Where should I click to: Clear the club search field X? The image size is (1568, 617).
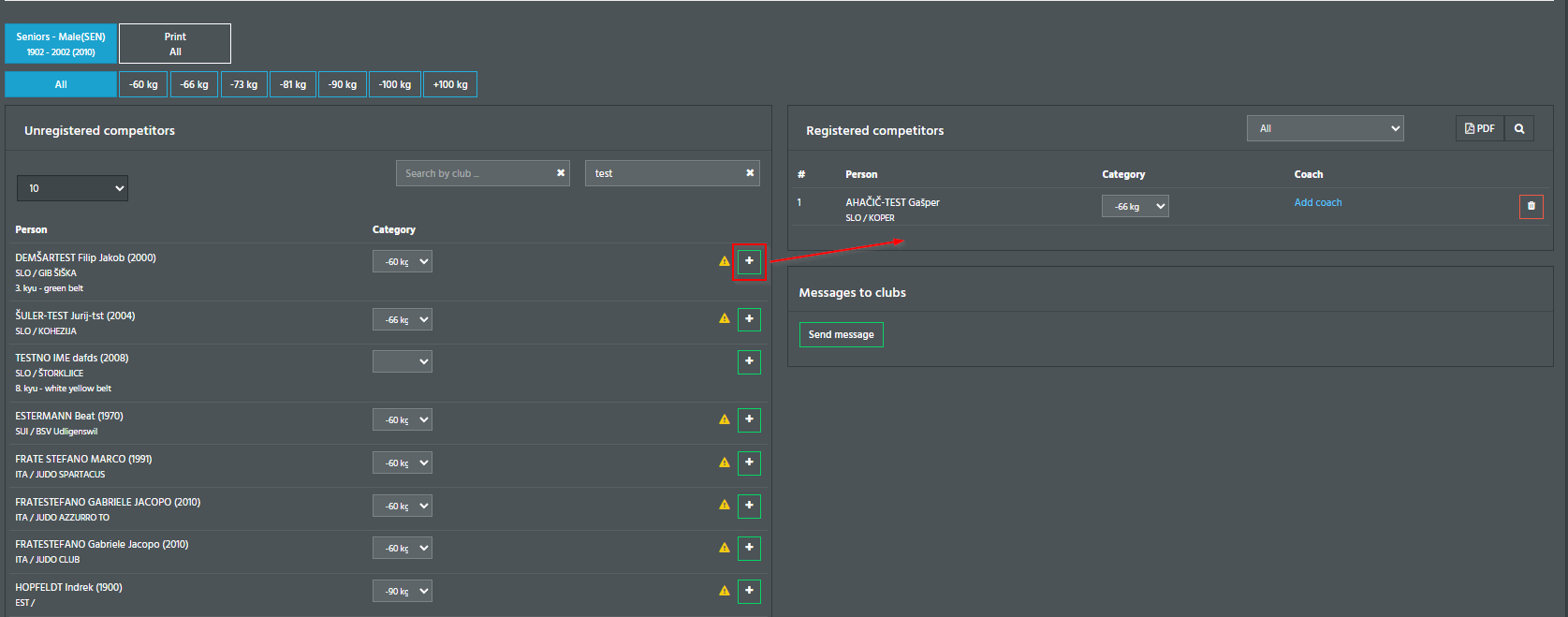(561, 173)
